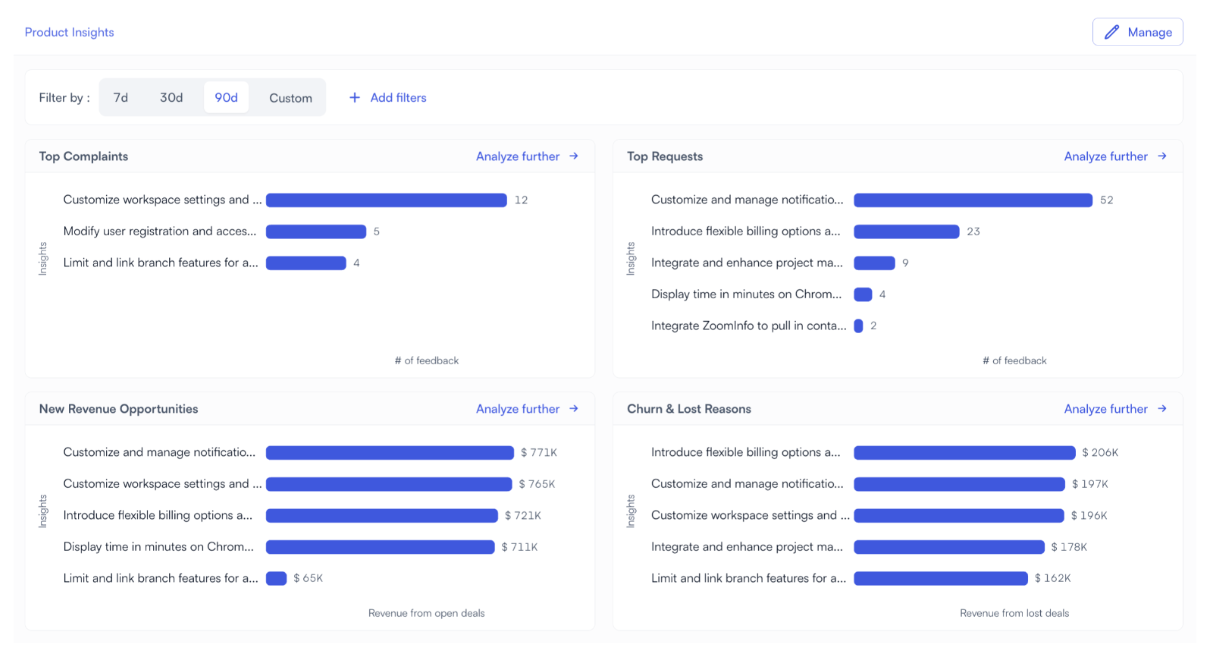Click the churn bar showing $196K
This screenshot has width=1226, height=652.
959,516
